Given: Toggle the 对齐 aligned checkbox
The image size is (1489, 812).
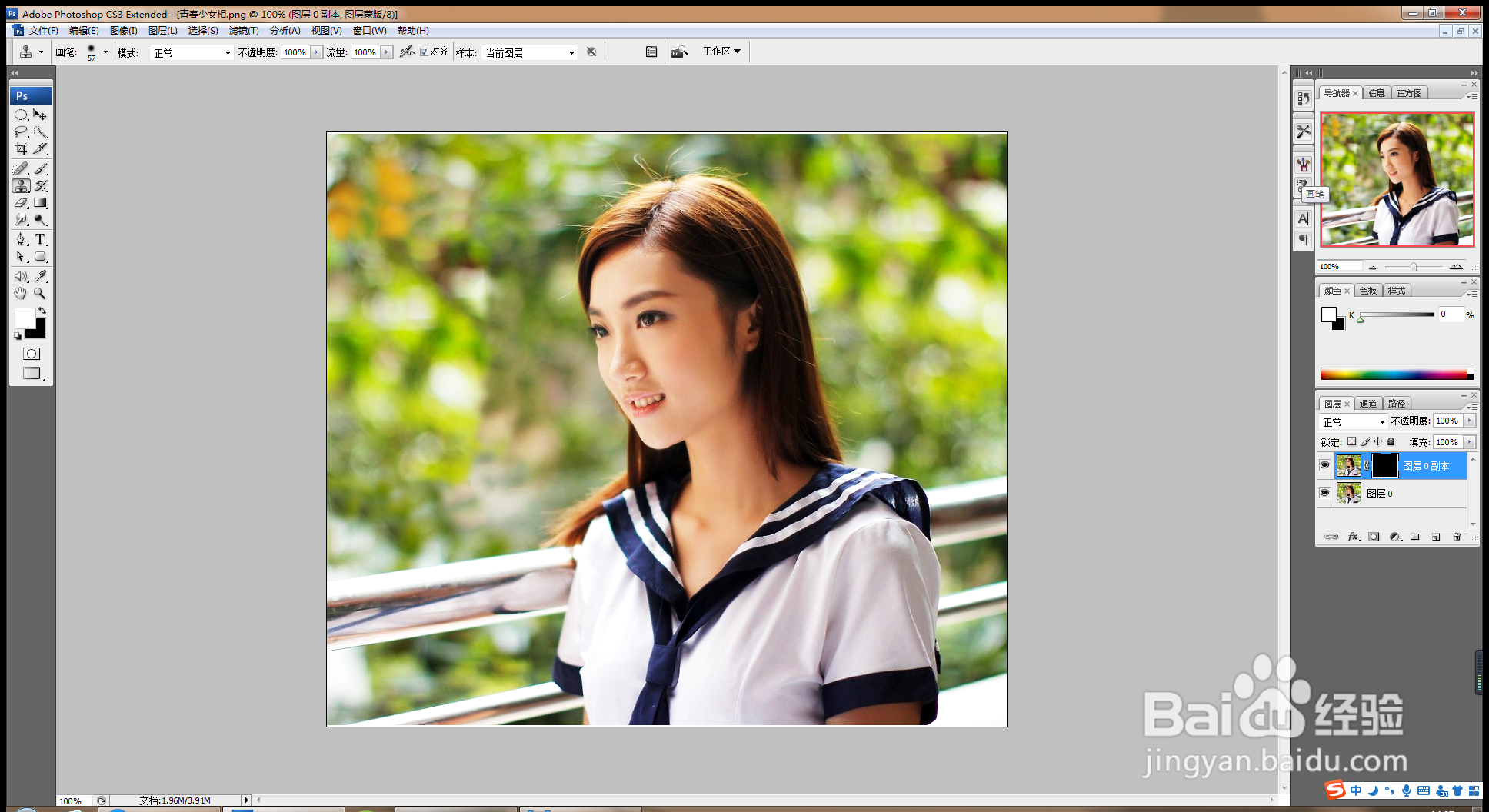Looking at the screenshot, I should click(x=424, y=52).
